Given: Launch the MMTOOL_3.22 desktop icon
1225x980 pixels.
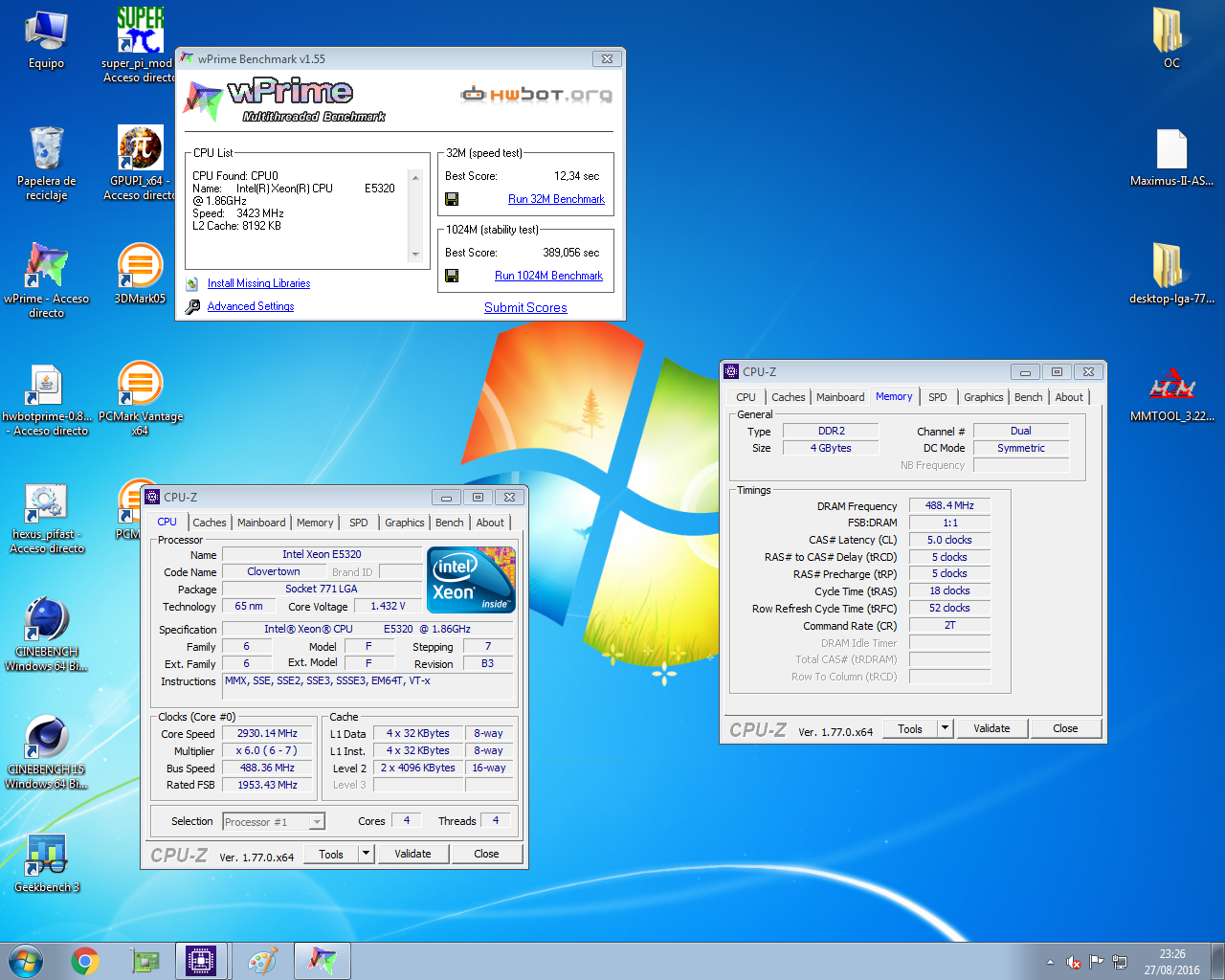Looking at the screenshot, I should pos(1171,392).
